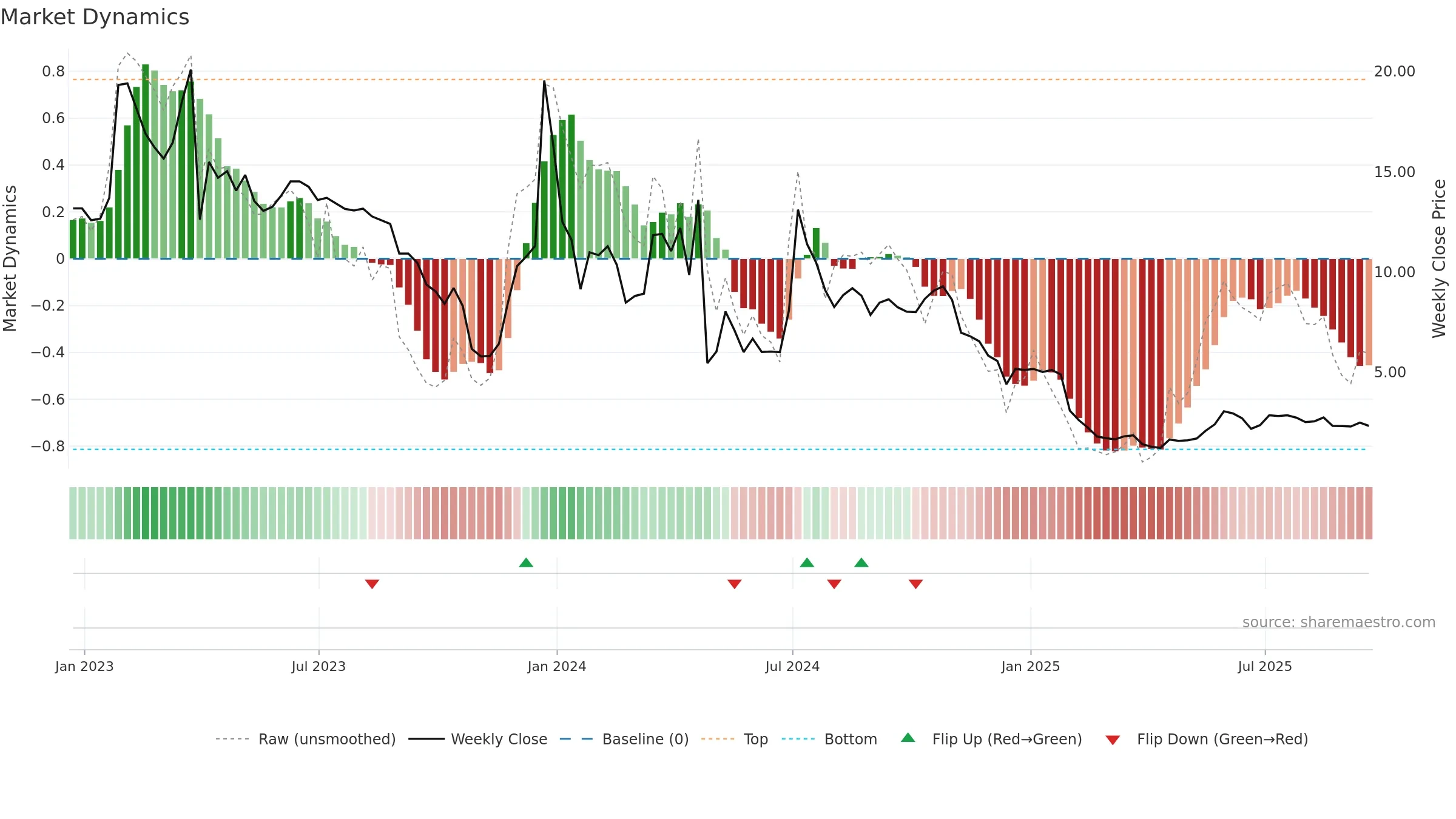This screenshot has width=1456, height=819.
Task: Select the green flip-up marker before Jan 2024
Action: [526, 562]
